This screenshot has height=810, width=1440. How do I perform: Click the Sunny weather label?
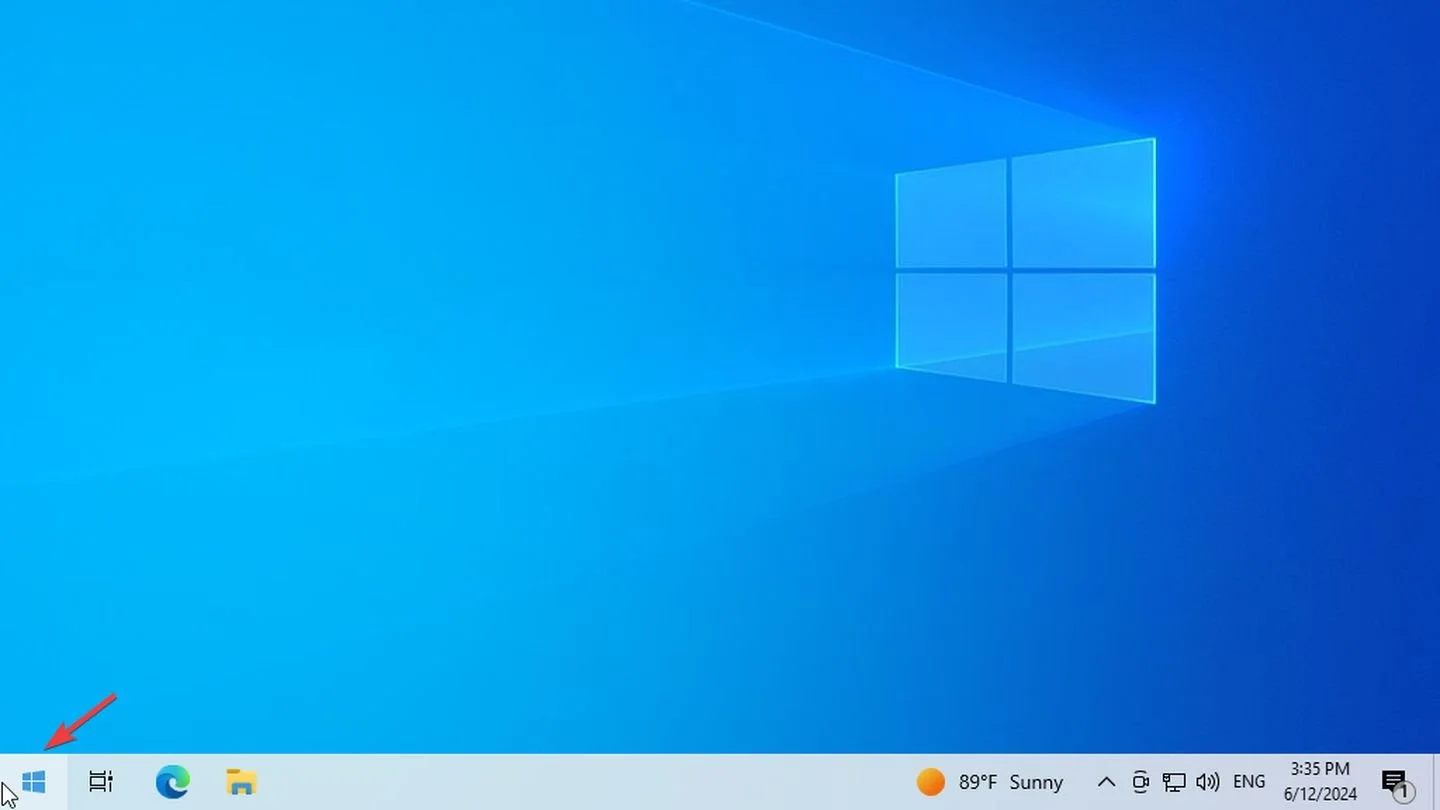(x=1036, y=782)
